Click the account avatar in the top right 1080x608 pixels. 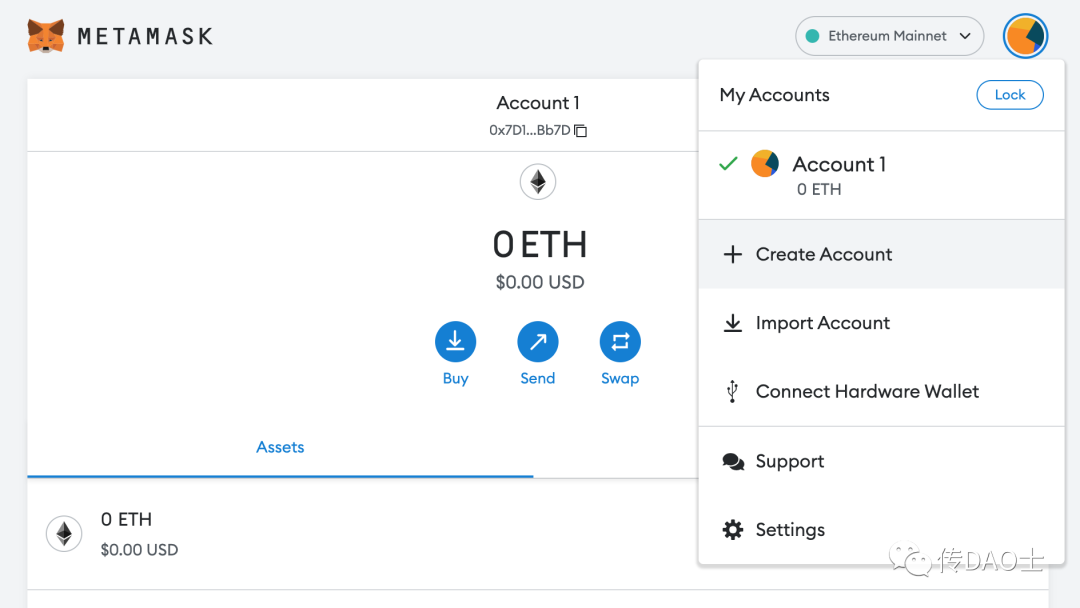1025,37
